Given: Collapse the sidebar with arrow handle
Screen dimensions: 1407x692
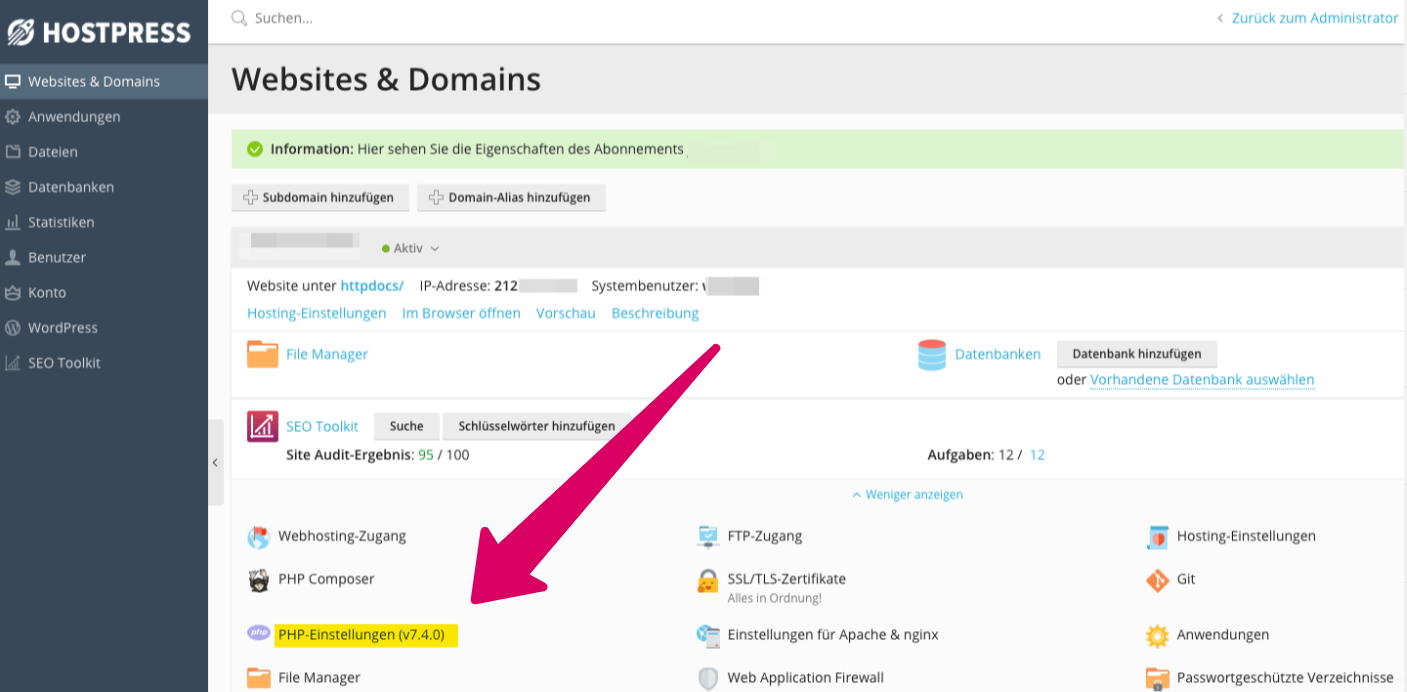Looking at the screenshot, I should click(x=215, y=463).
